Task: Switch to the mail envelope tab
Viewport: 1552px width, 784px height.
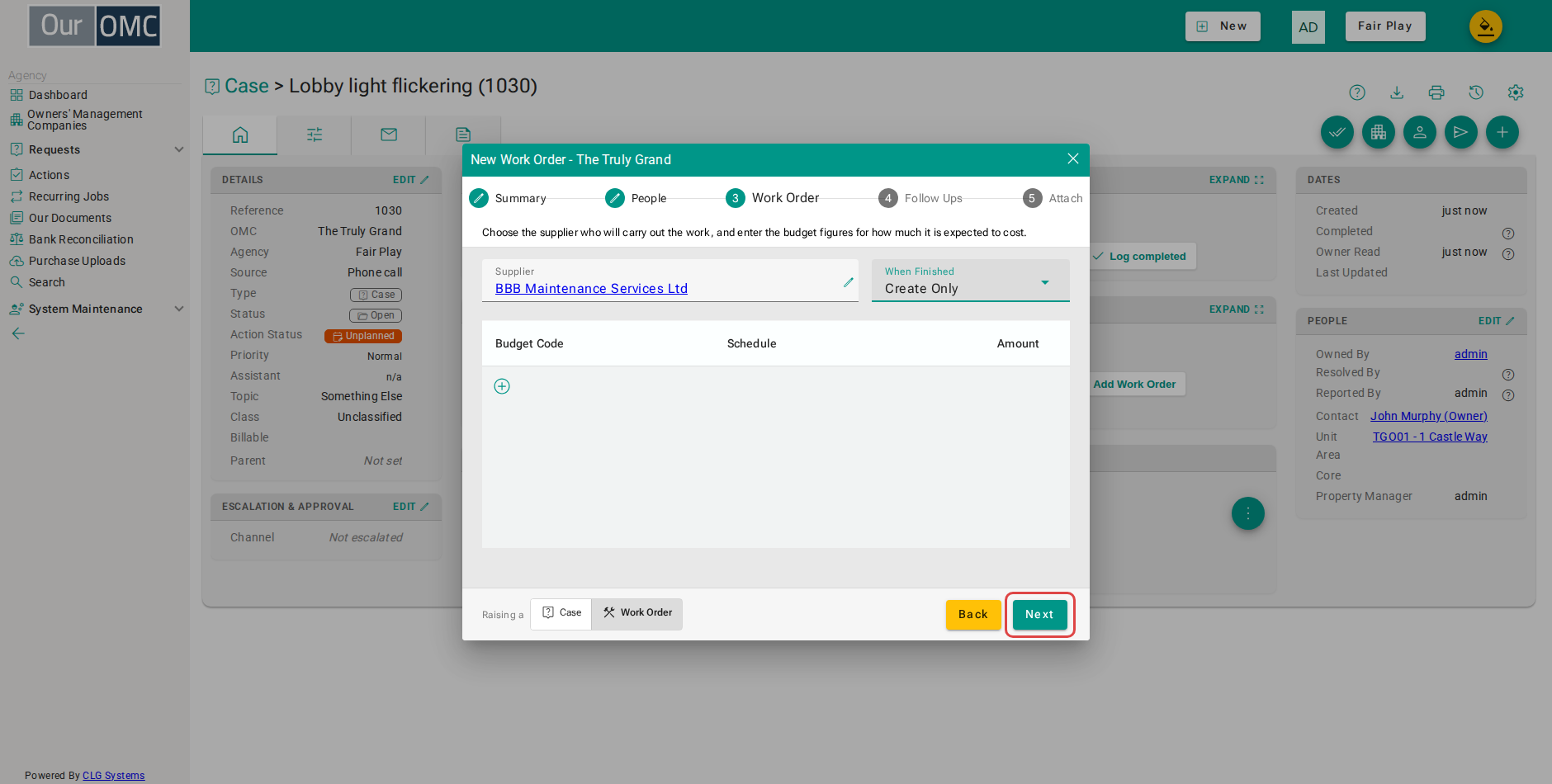Action: [x=389, y=135]
